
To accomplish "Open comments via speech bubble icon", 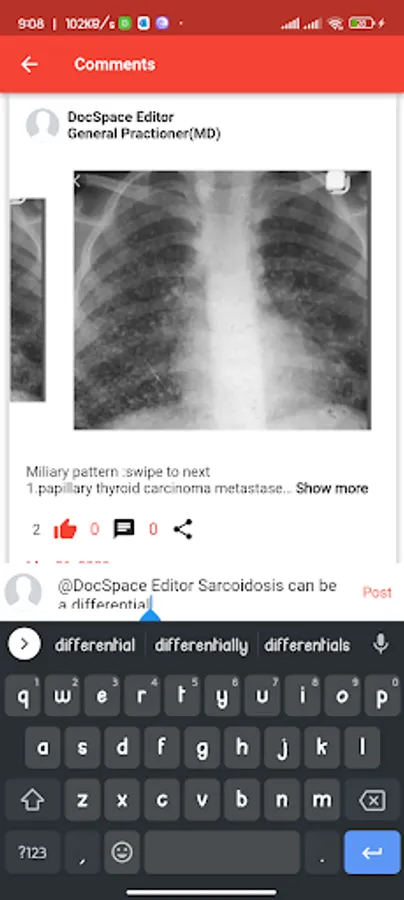I will click(x=124, y=529).
